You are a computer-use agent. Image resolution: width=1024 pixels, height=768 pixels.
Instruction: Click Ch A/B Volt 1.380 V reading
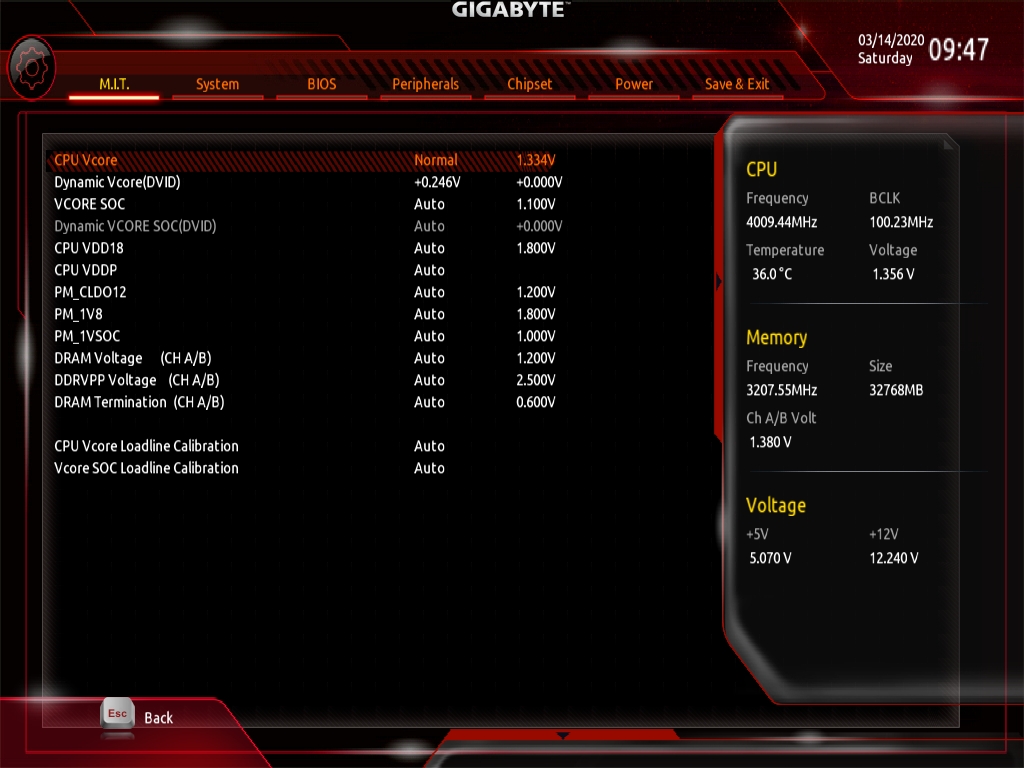pyautogui.click(x=771, y=442)
